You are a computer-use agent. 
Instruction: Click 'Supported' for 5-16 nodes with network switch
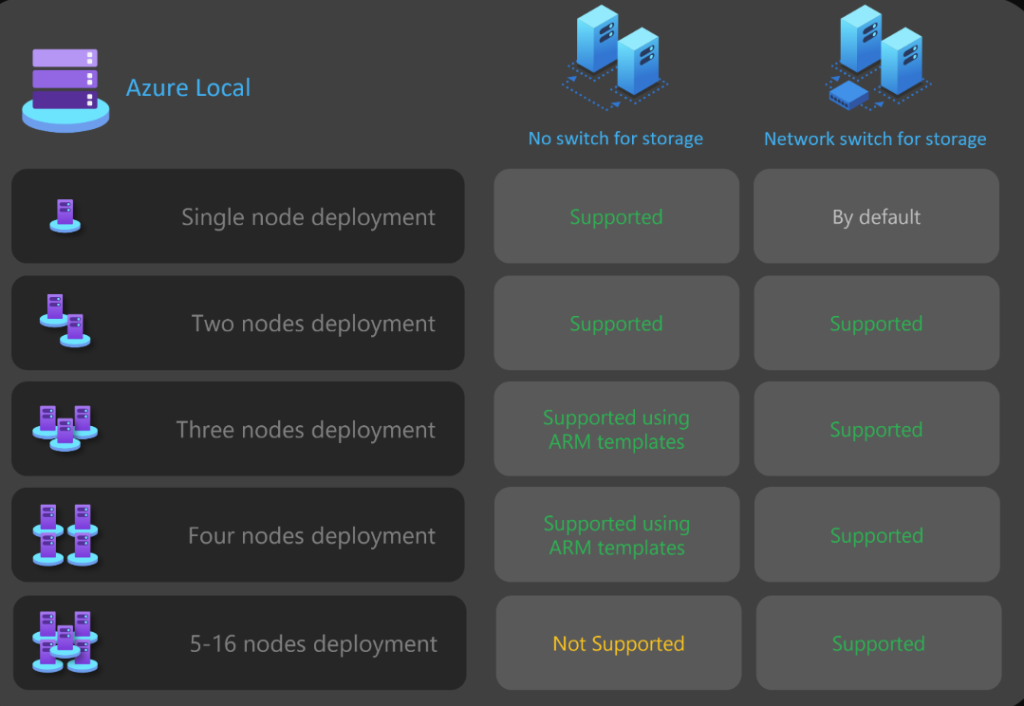tap(878, 644)
